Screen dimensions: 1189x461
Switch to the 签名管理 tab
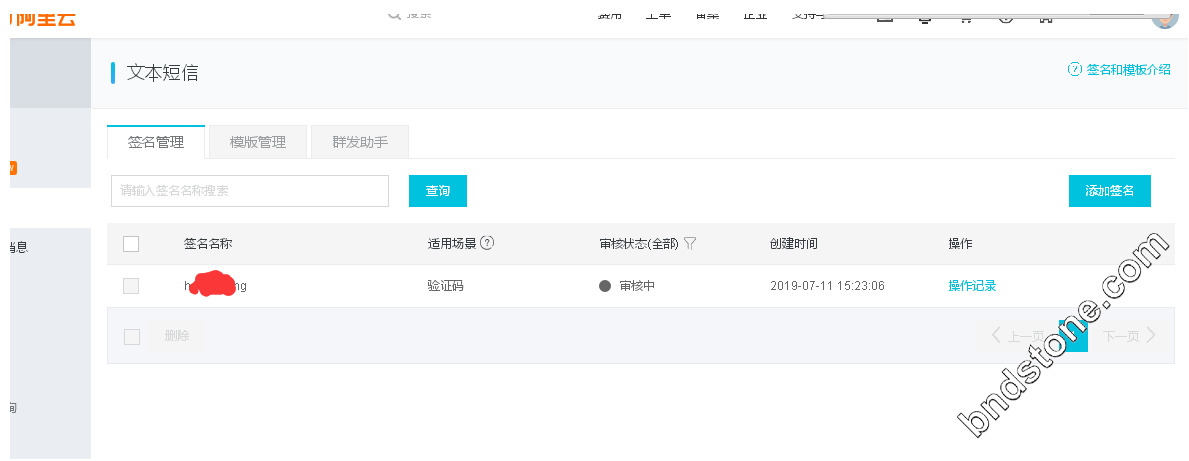point(156,142)
